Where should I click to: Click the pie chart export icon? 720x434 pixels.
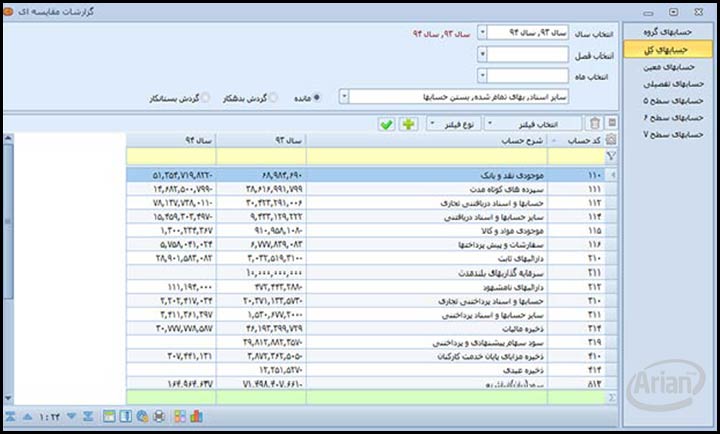[142, 417]
